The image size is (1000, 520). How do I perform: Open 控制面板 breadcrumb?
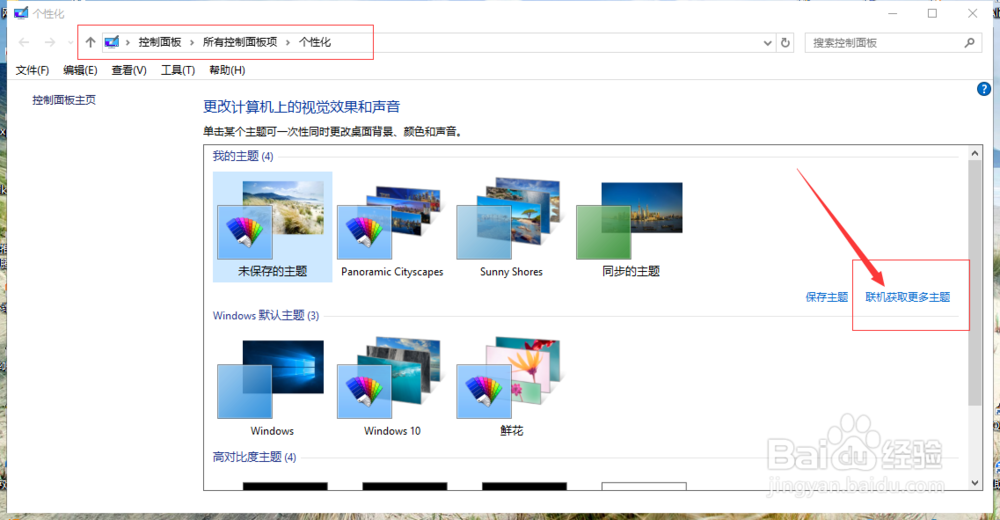coord(159,42)
